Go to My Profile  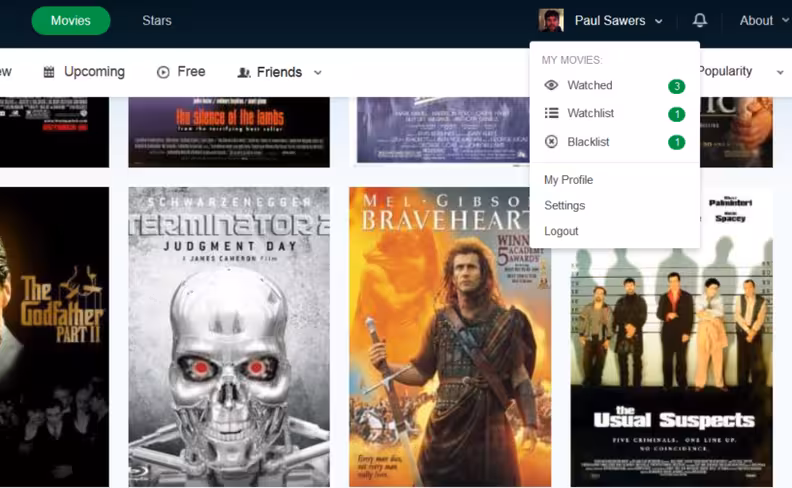(568, 180)
